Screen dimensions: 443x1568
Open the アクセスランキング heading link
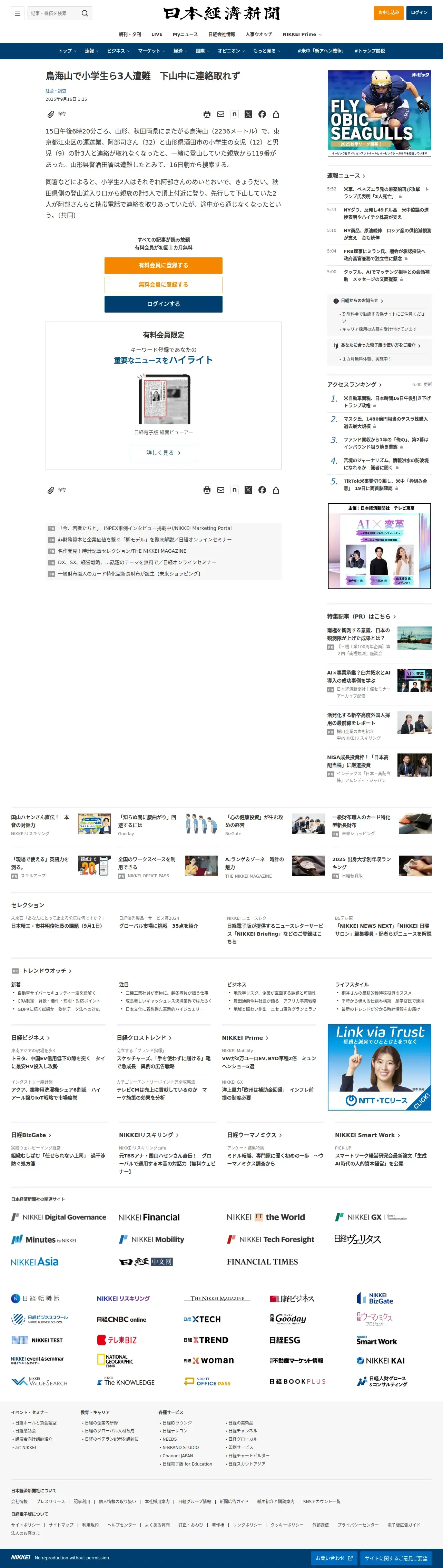354,385
